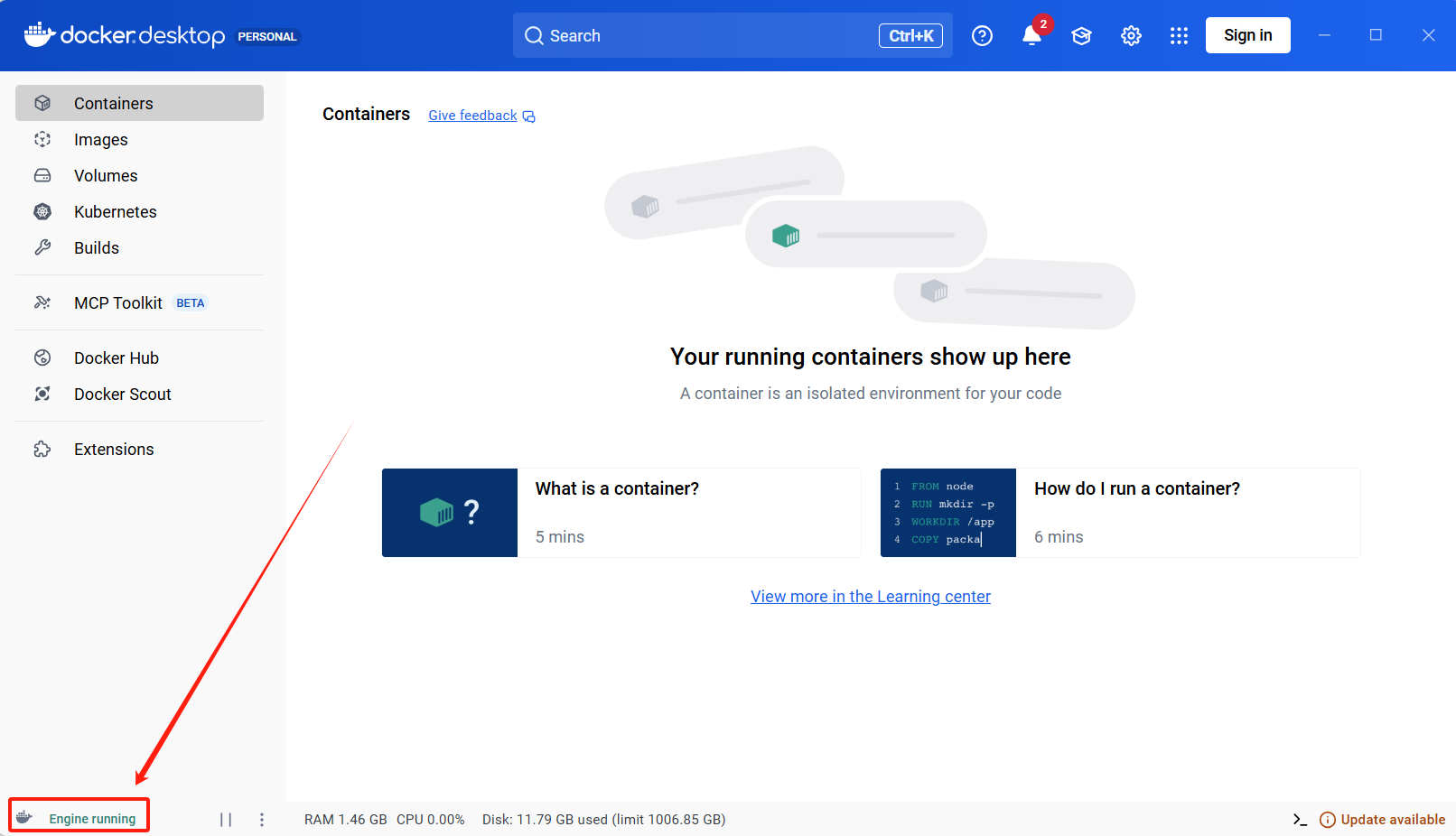Open MCP Toolkit via its icon
Viewport: 1456px width, 836px height.
[42, 302]
